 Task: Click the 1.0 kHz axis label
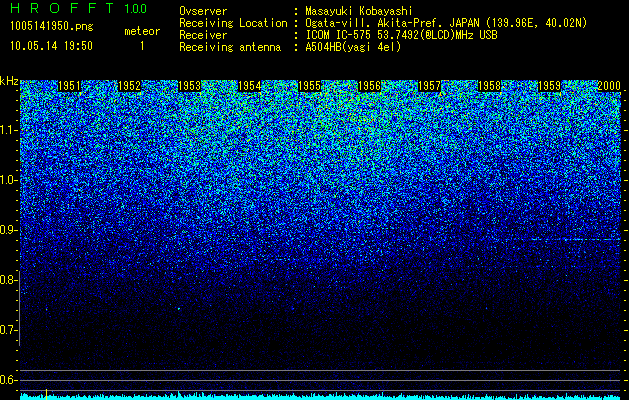[8, 180]
